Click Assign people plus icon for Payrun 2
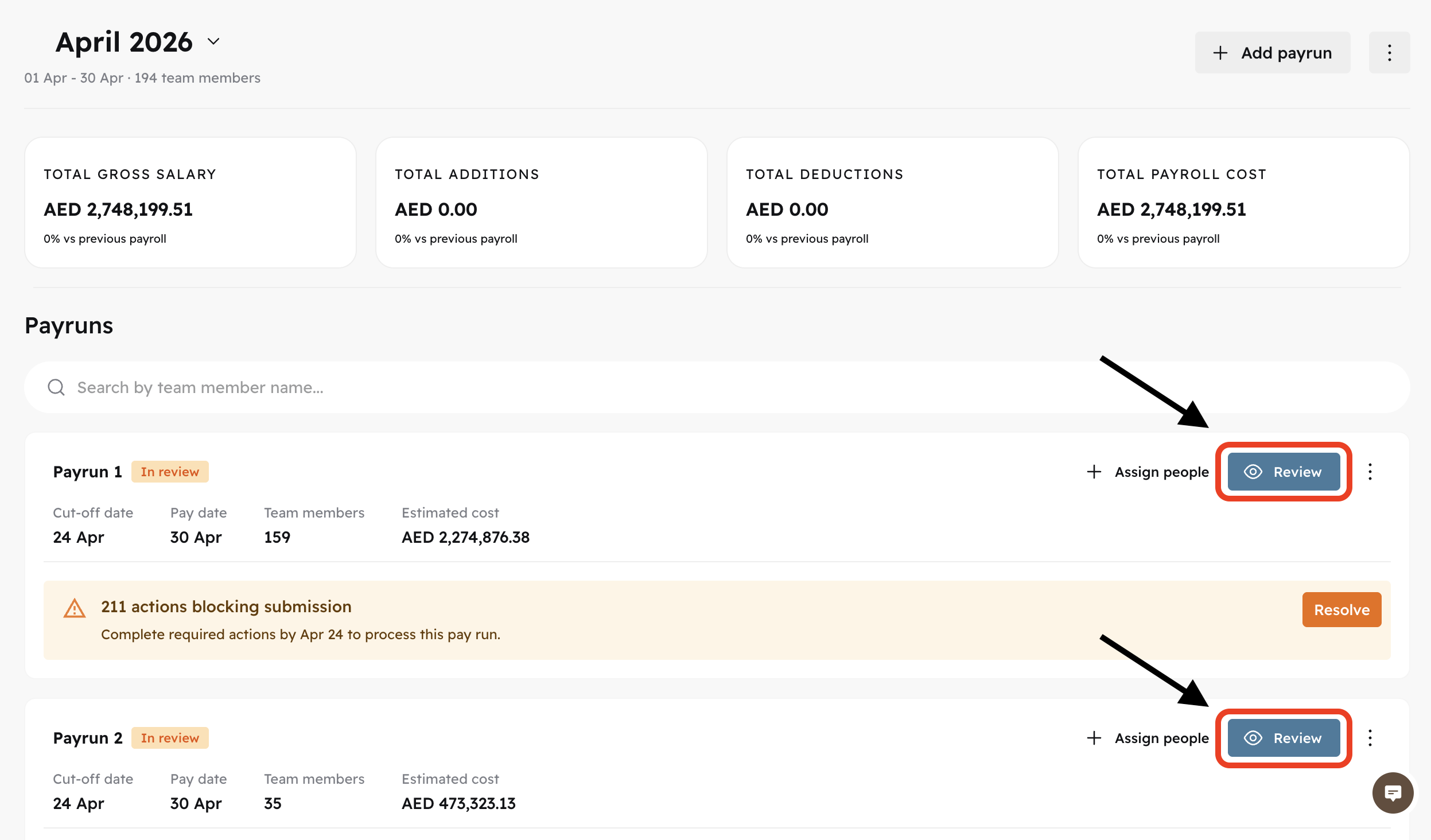 coord(1094,738)
